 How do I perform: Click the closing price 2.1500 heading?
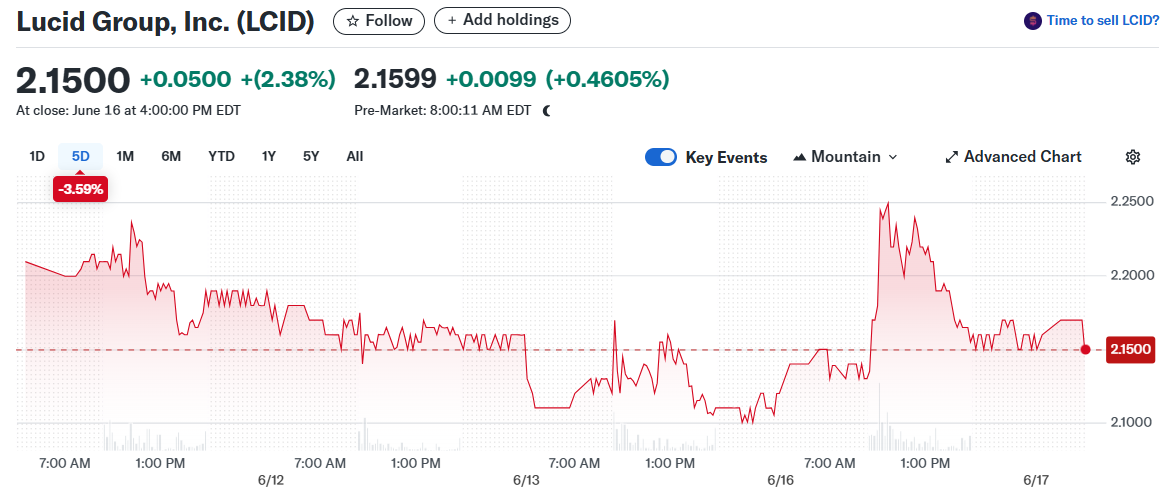(73, 79)
